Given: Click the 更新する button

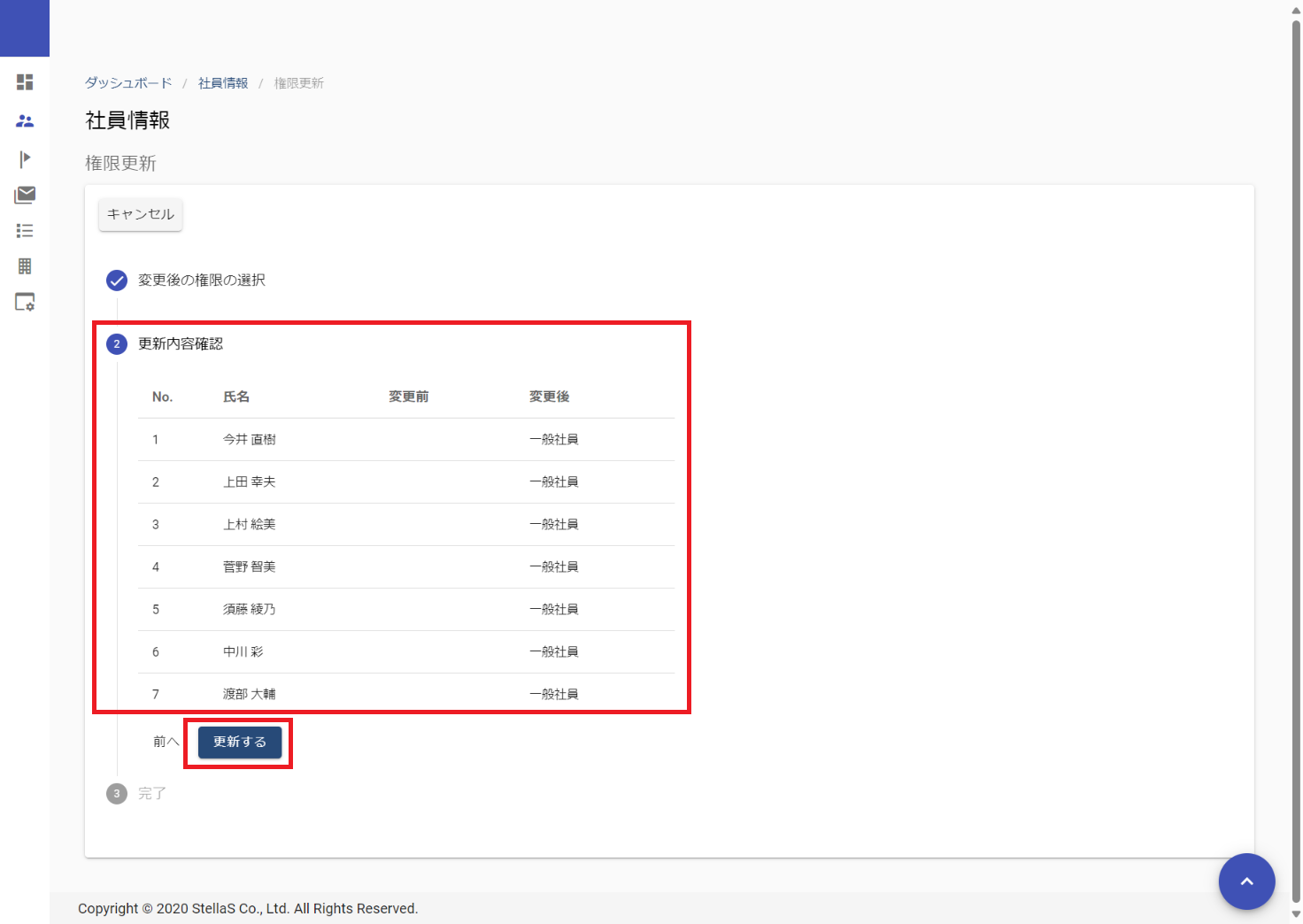Looking at the screenshot, I should (x=240, y=743).
